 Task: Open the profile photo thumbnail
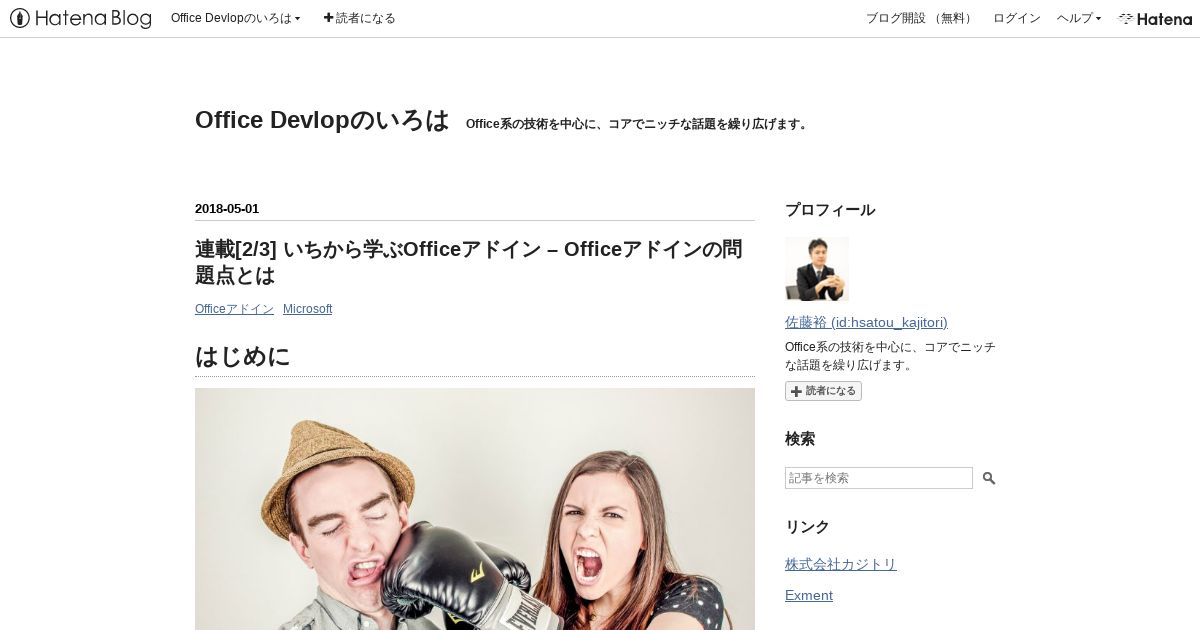pyautogui.click(x=817, y=269)
